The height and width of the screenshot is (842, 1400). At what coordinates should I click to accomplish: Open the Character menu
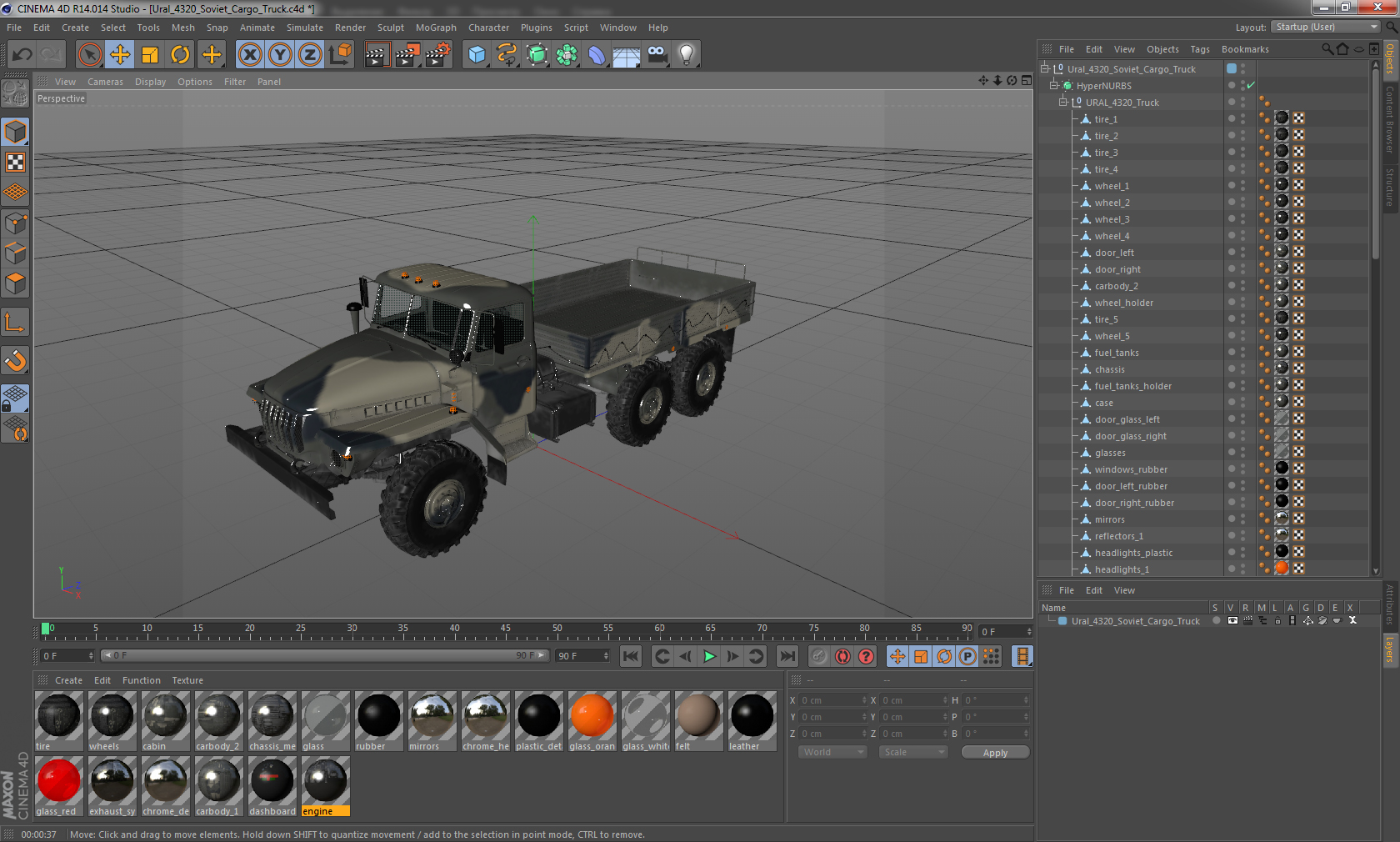click(488, 28)
